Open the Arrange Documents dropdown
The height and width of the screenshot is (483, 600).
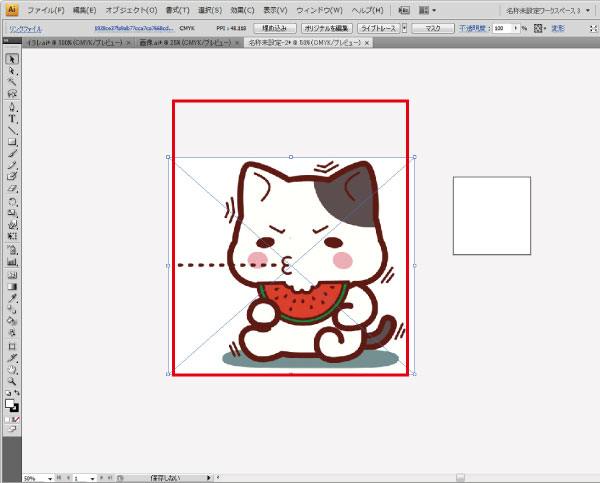pyautogui.click(x=427, y=10)
